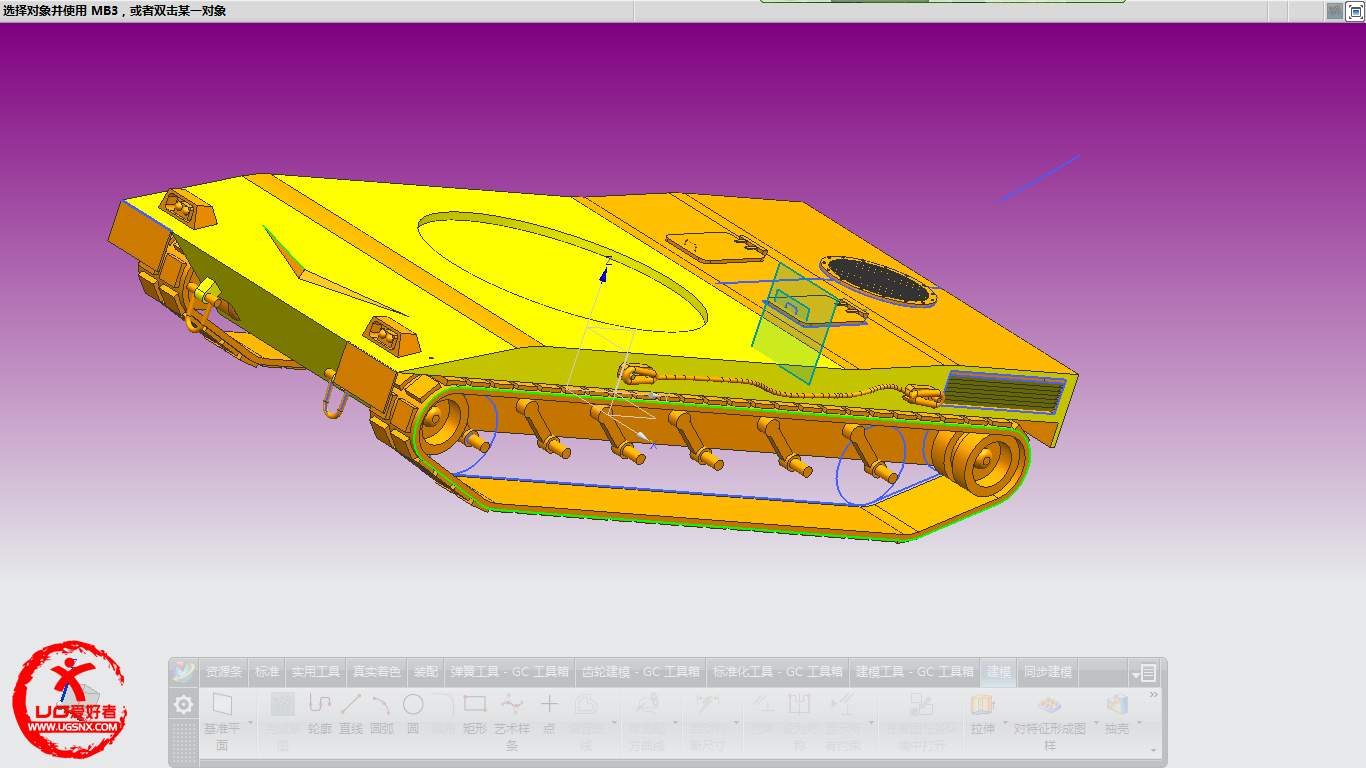Open 标准化工具 - GC 工具箱 tab
The width and height of the screenshot is (1366, 768).
pos(778,672)
